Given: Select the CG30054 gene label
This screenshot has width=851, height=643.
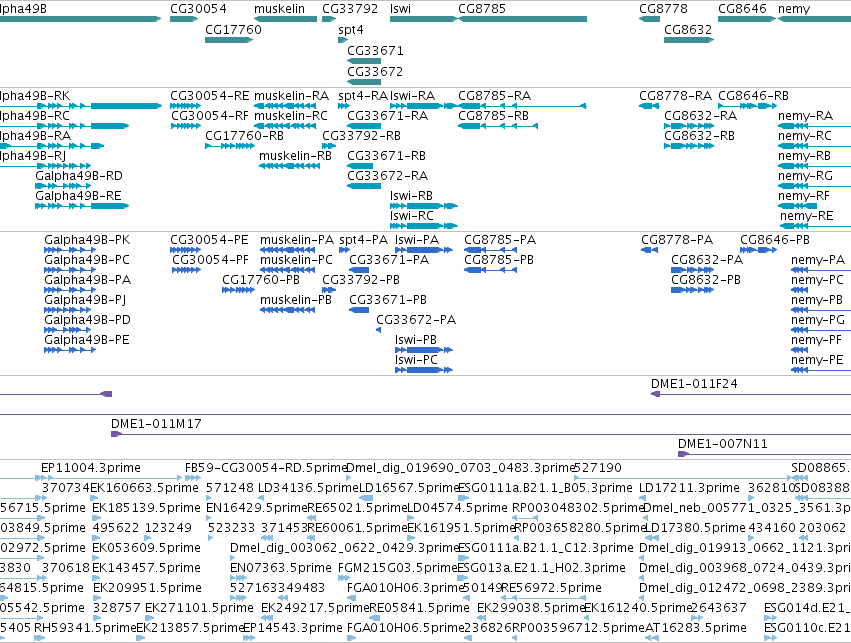Looking at the screenshot, I should [x=198, y=9].
